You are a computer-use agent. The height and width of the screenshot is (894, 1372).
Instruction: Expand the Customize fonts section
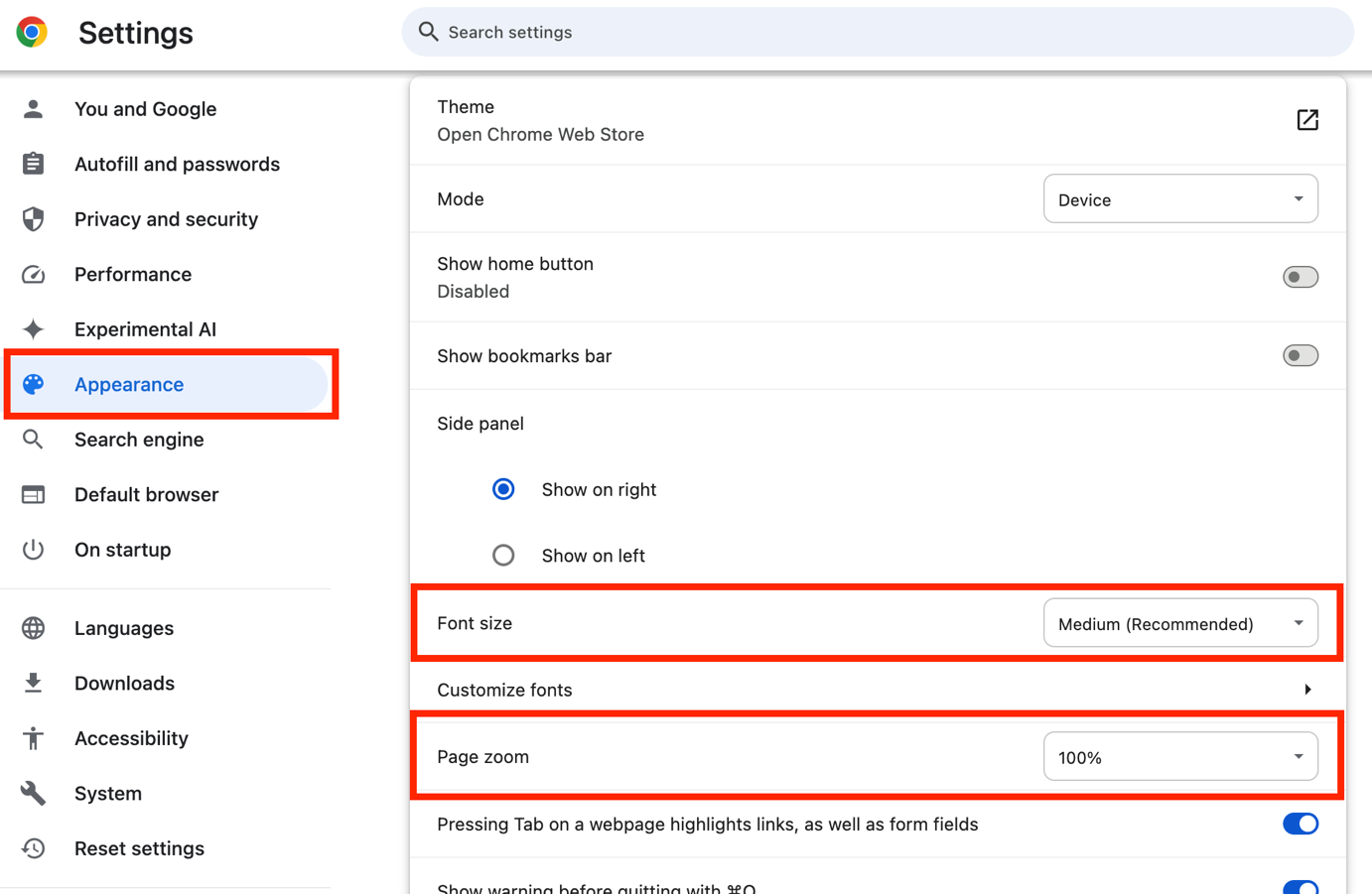(x=1307, y=690)
